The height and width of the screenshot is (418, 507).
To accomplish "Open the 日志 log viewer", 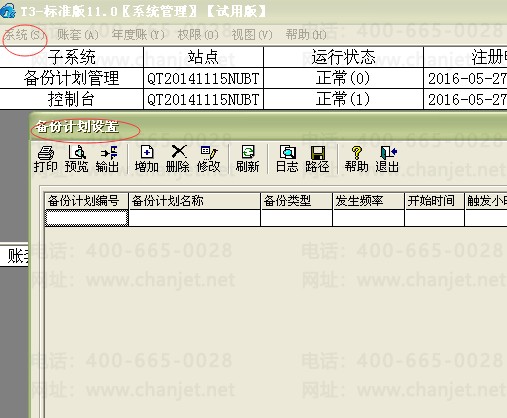I will tap(287, 159).
